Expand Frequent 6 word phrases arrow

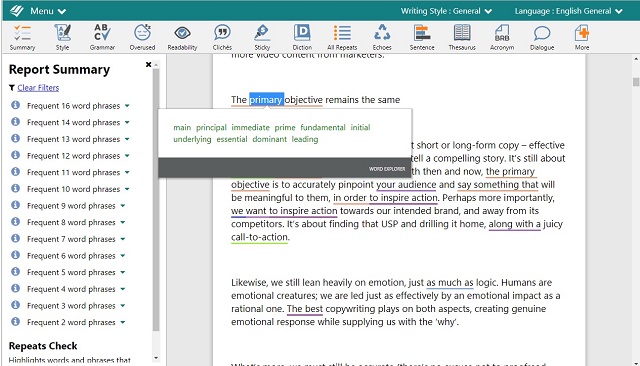[x=123, y=256]
